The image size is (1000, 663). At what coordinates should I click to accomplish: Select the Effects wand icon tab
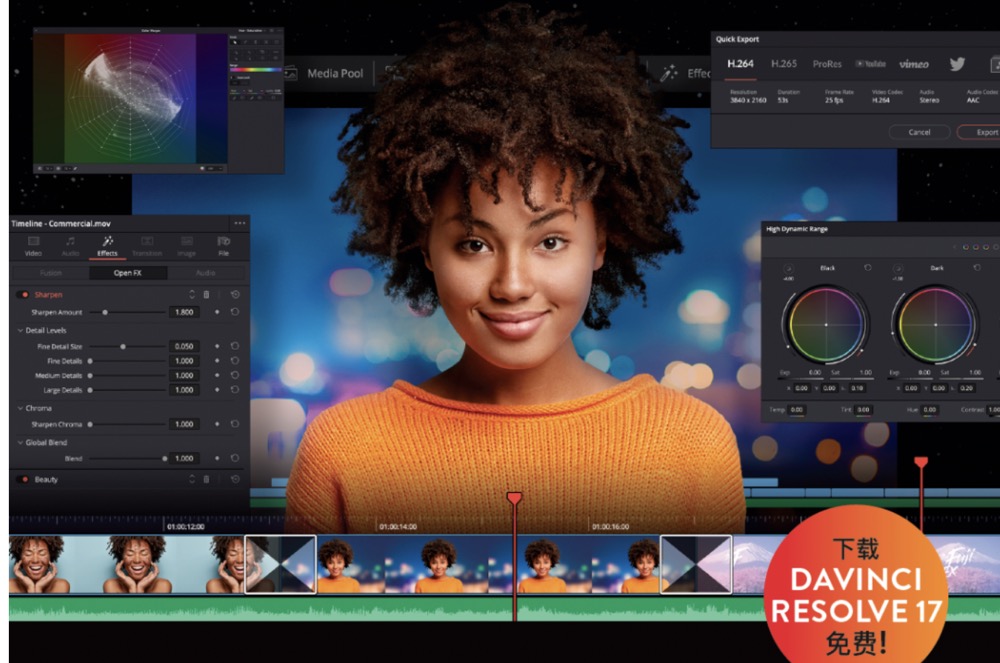107,246
